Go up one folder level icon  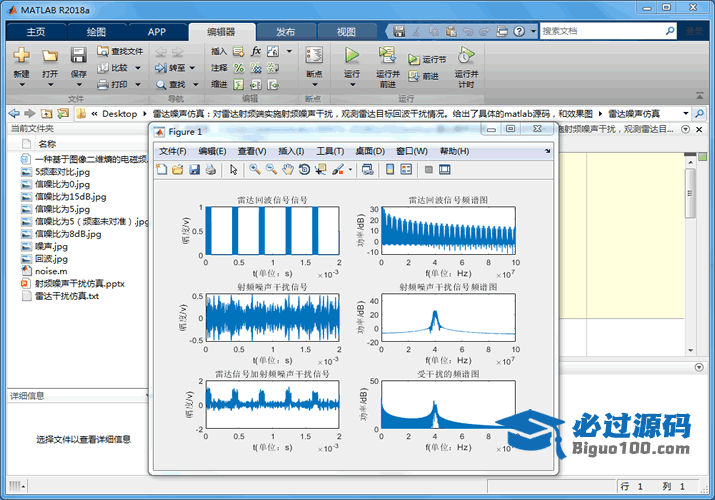coord(46,113)
